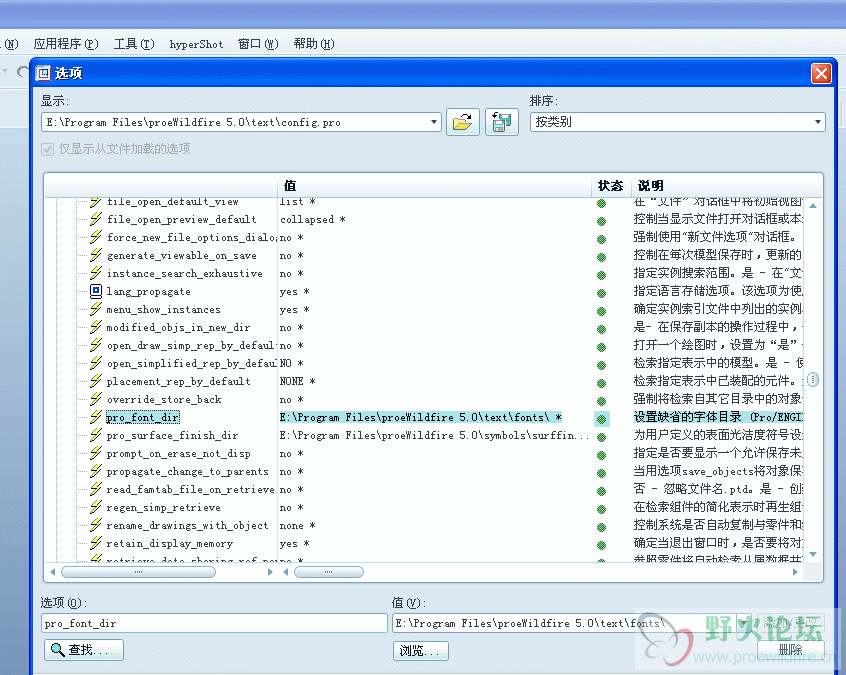
Task: Select the override_store_back option row
Action: [x=163, y=399]
